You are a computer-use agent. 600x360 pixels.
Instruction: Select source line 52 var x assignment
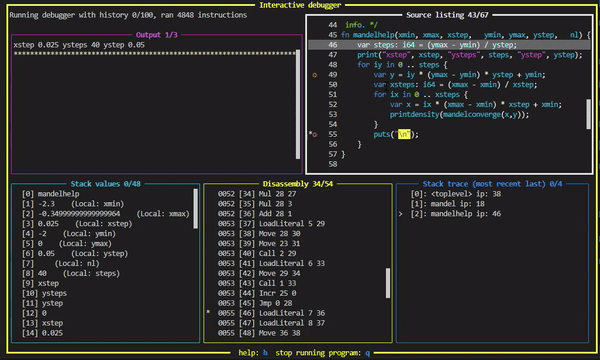point(445,104)
